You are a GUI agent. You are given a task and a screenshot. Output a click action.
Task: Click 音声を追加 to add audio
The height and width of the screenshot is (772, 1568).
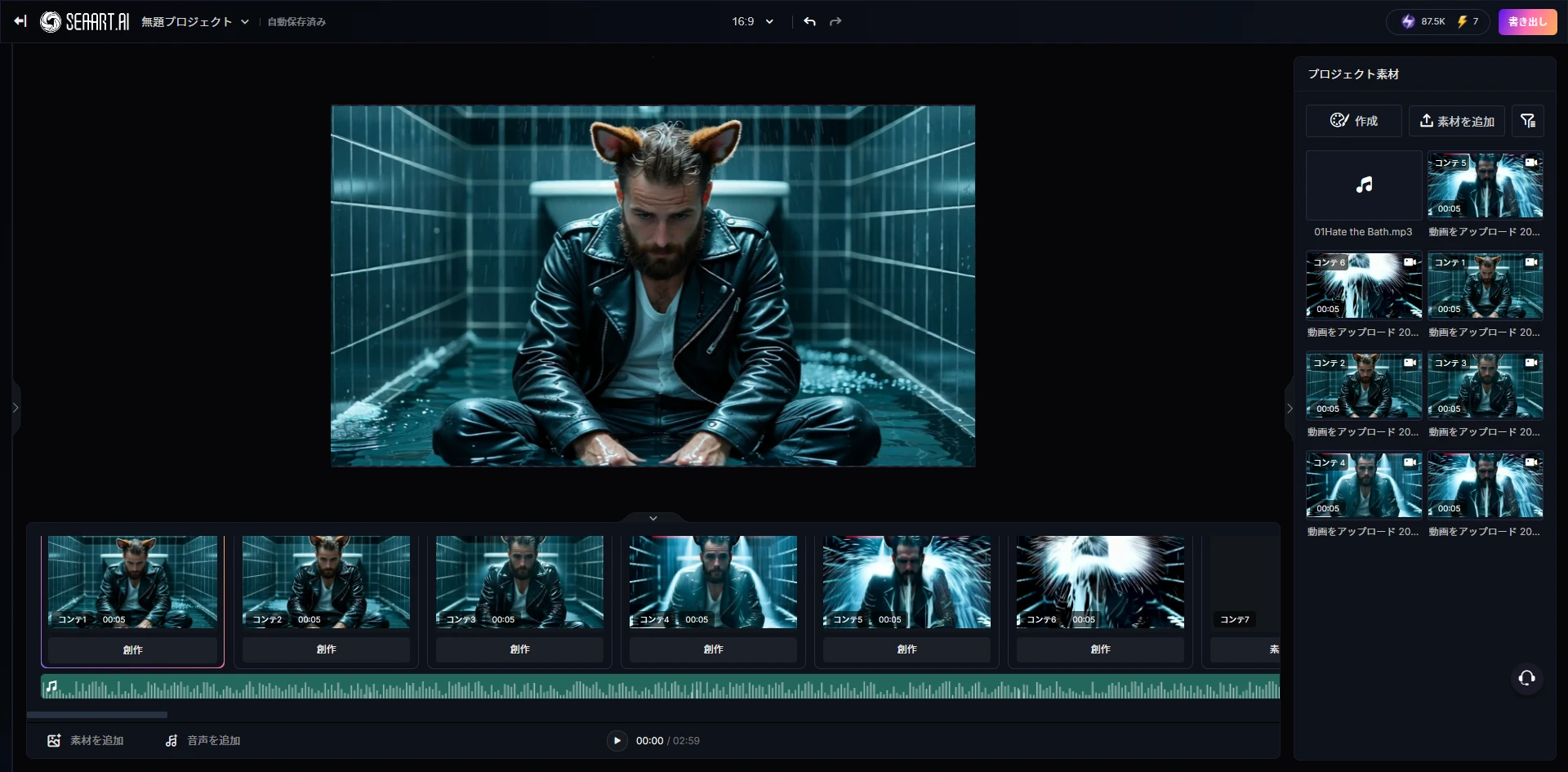click(x=203, y=740)
